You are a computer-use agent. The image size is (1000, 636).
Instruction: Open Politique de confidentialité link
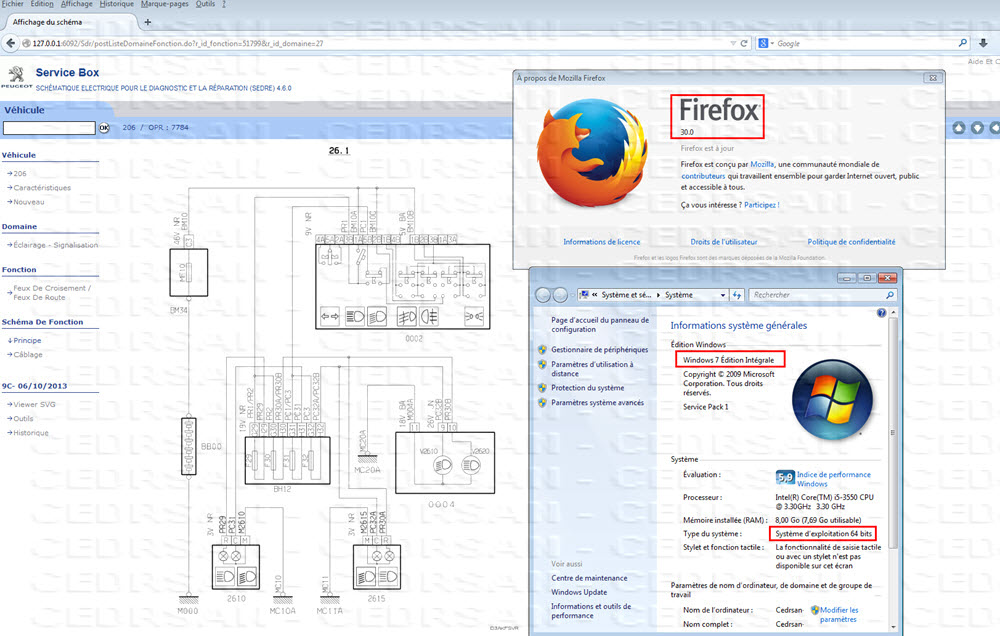(851, 242)
